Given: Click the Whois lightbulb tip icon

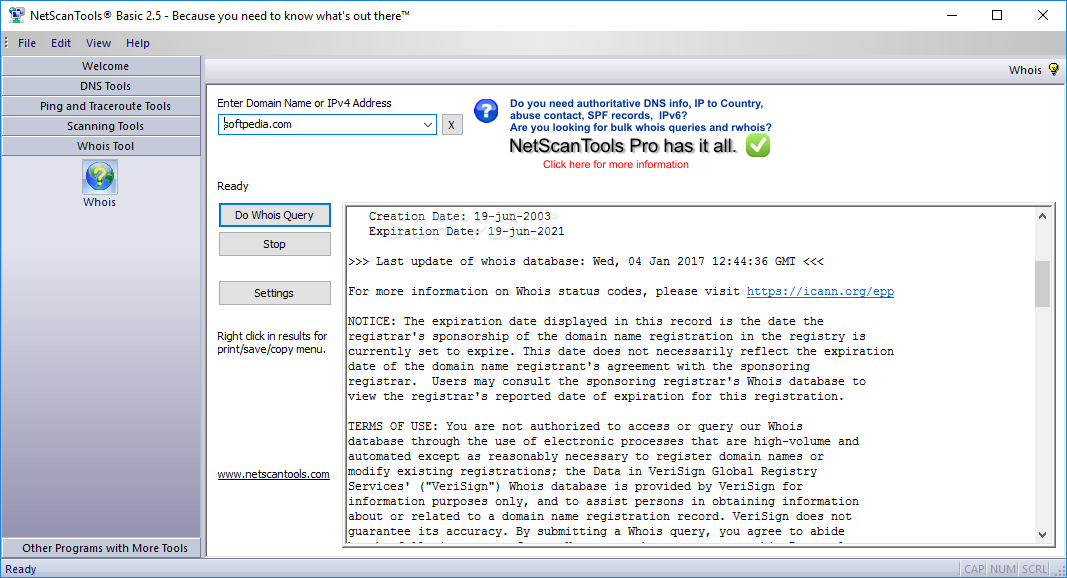Looking at the screenshot, I should [x=1054, y=69].
